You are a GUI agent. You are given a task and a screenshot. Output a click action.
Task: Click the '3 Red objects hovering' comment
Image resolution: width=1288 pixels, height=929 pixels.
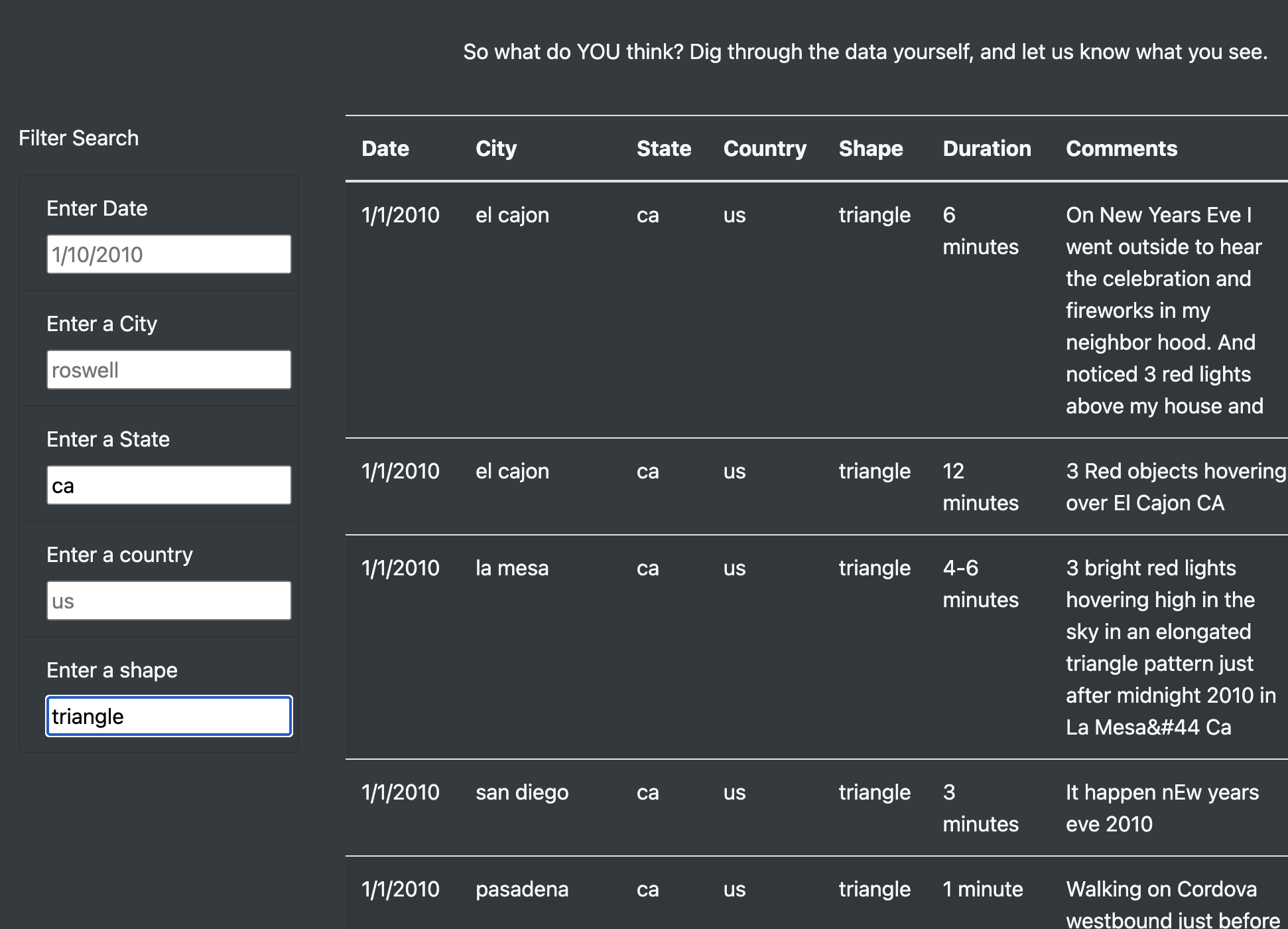1176,487
